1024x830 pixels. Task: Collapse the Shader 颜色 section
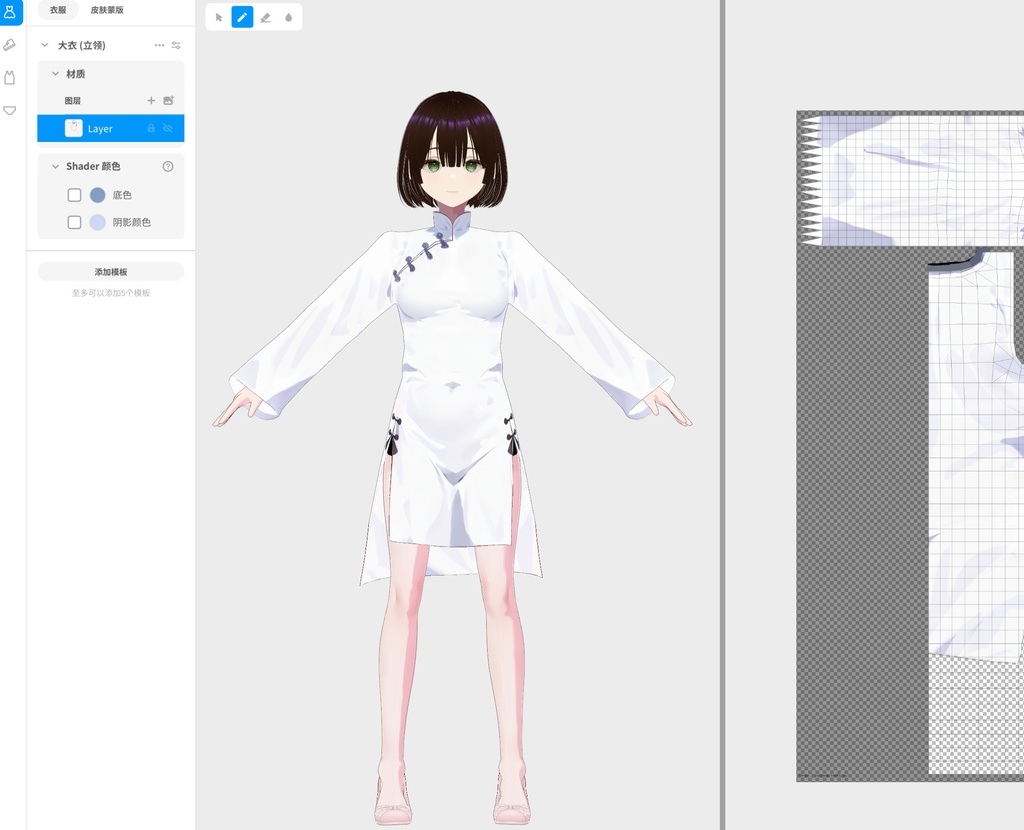(x=56, y=166)
